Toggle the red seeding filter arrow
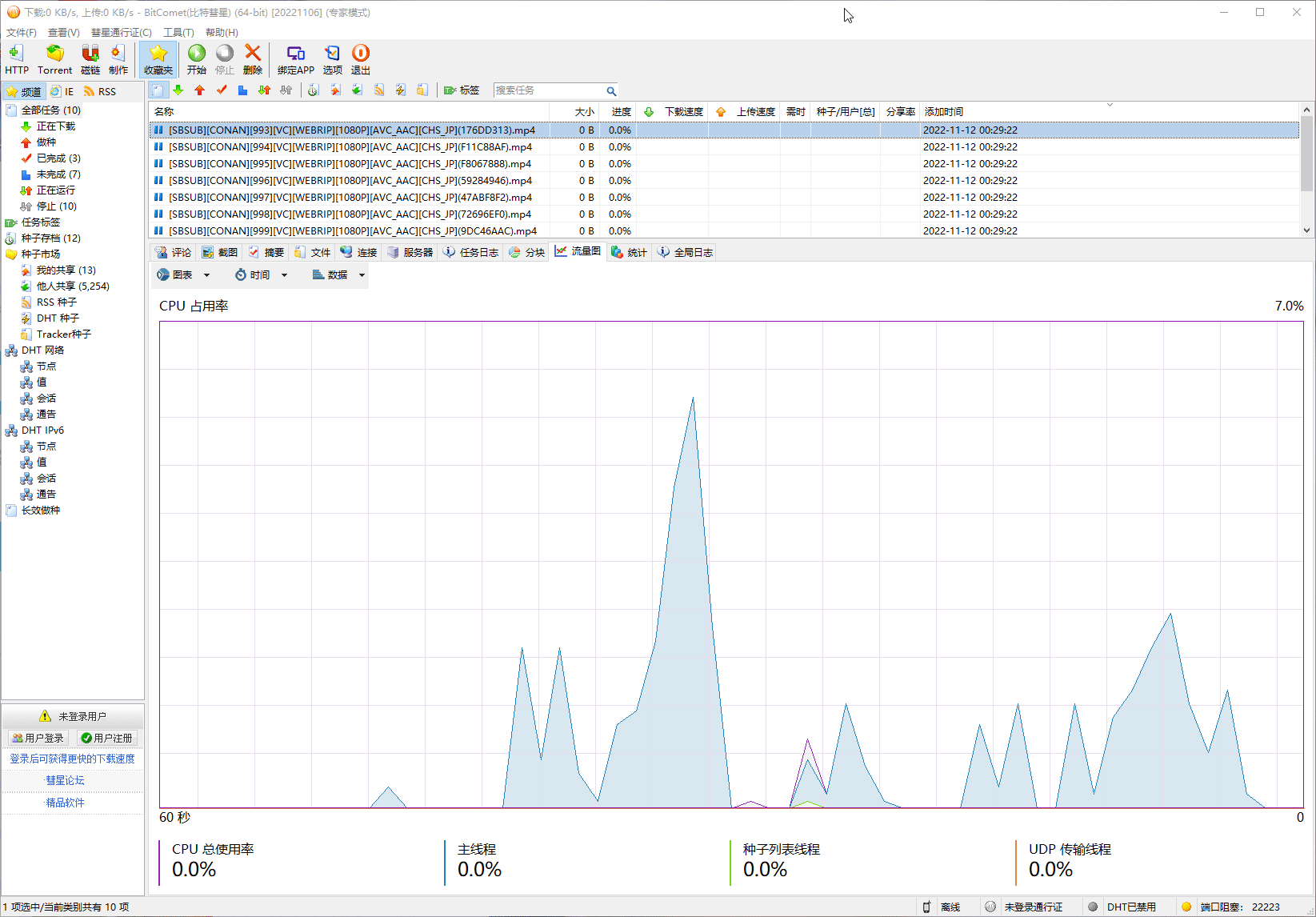 click(200, 90)
